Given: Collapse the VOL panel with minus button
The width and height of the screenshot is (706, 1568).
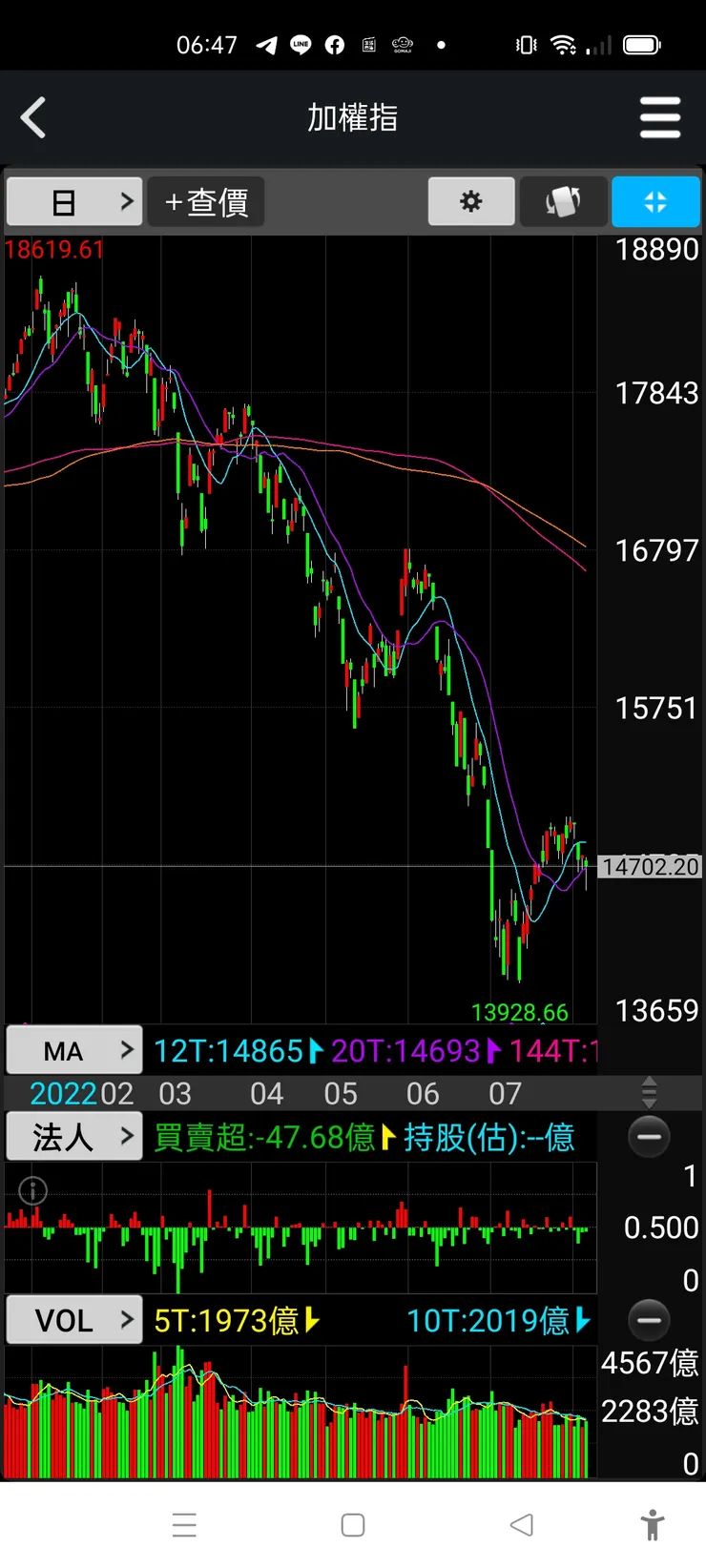Looking at the screenshot, I should (x=649, y=1320).
